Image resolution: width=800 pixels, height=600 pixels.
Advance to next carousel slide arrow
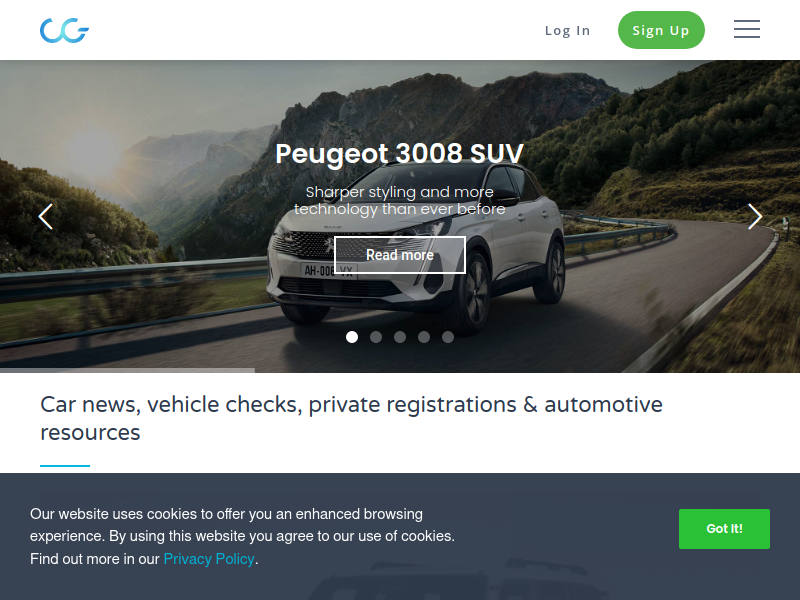click(755, 217)
